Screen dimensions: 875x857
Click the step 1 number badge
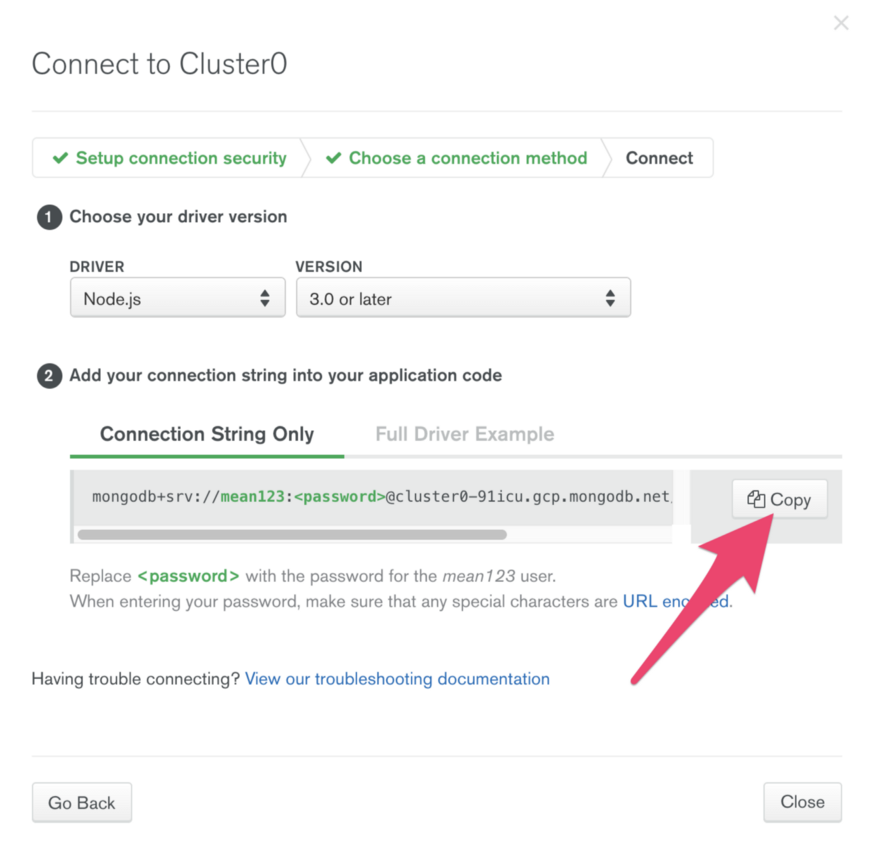point(49,217)
